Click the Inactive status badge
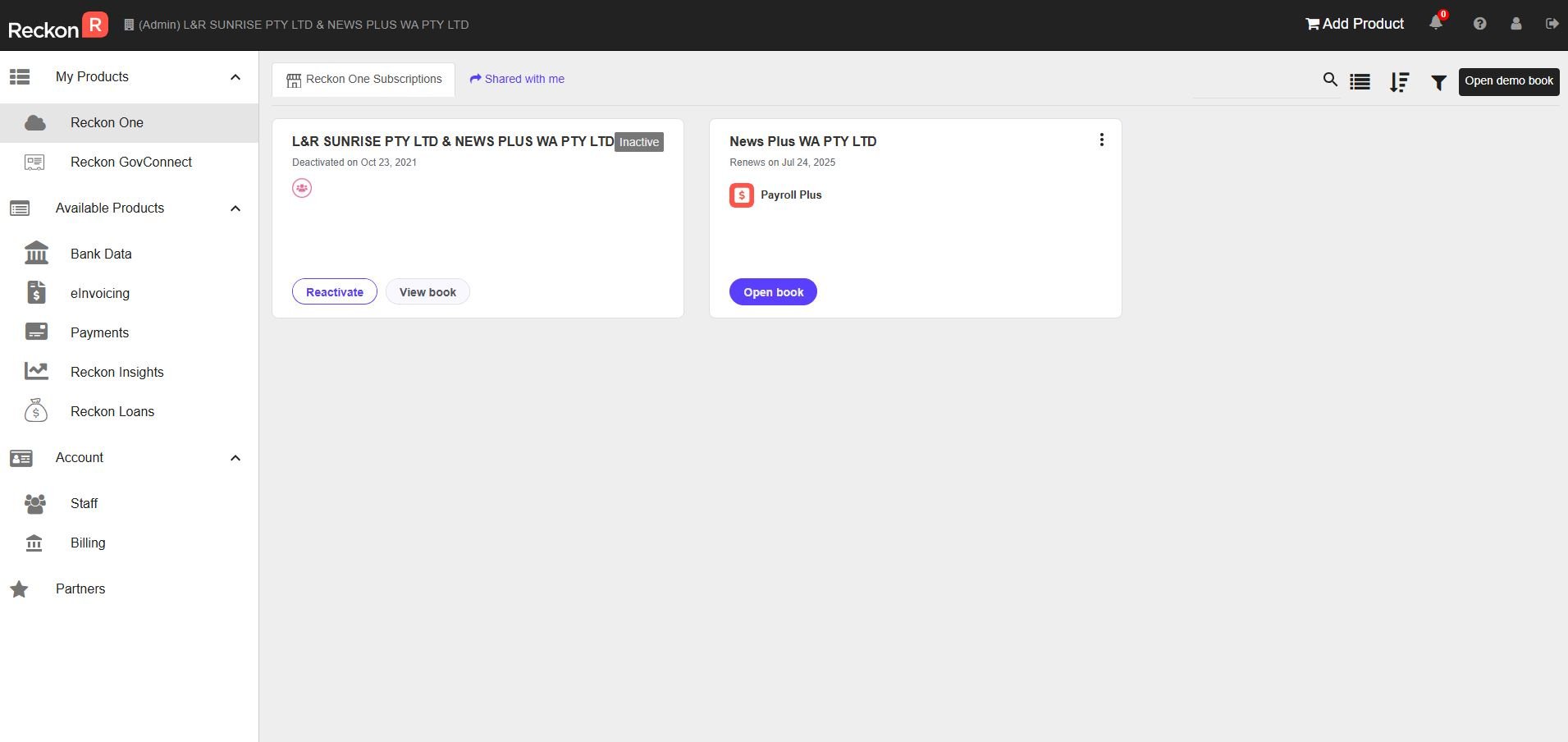This screenshot has height=742, width=1568. coord(639,142)
